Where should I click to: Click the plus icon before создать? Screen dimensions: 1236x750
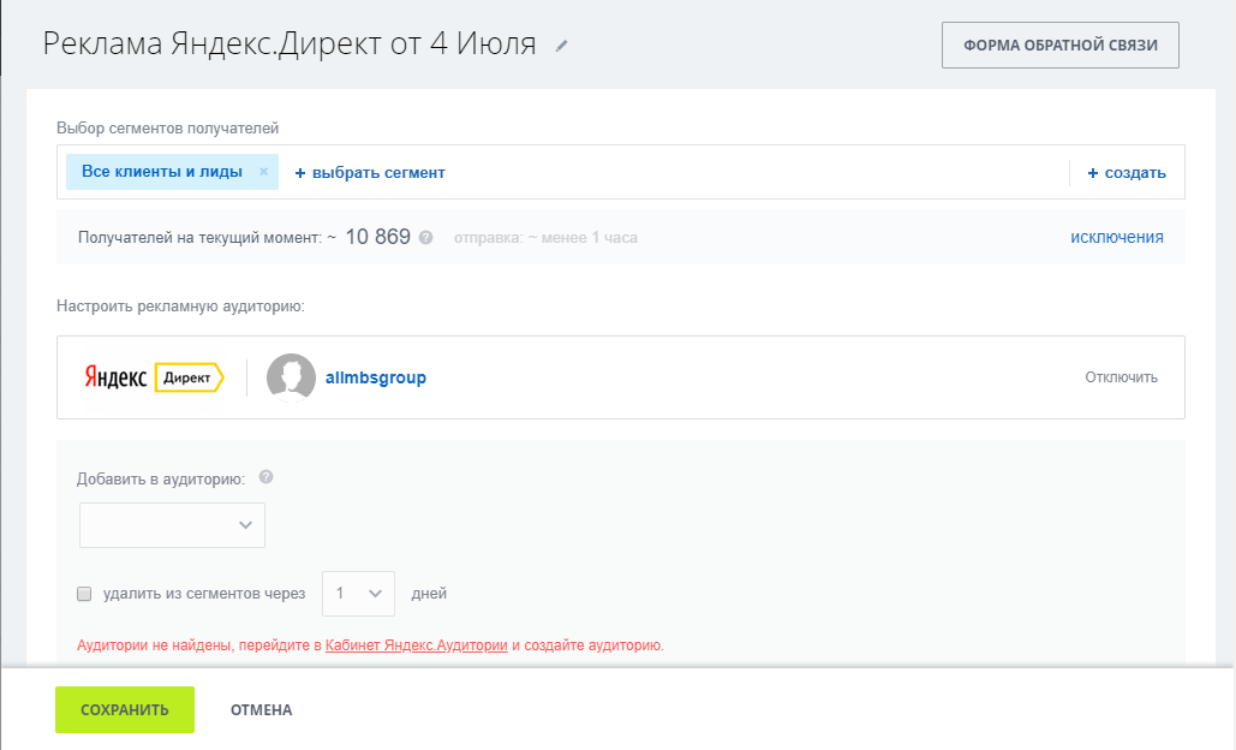[1094, 171]
